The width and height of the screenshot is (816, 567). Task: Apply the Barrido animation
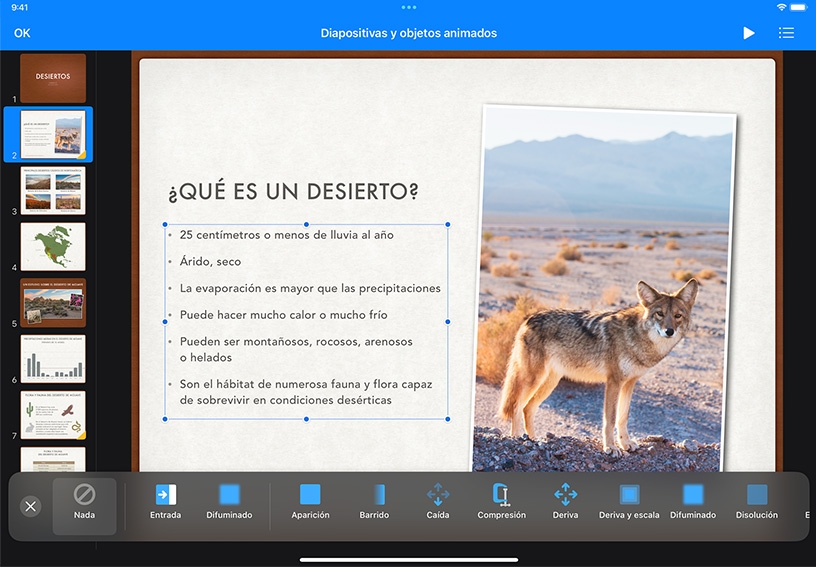374,502
